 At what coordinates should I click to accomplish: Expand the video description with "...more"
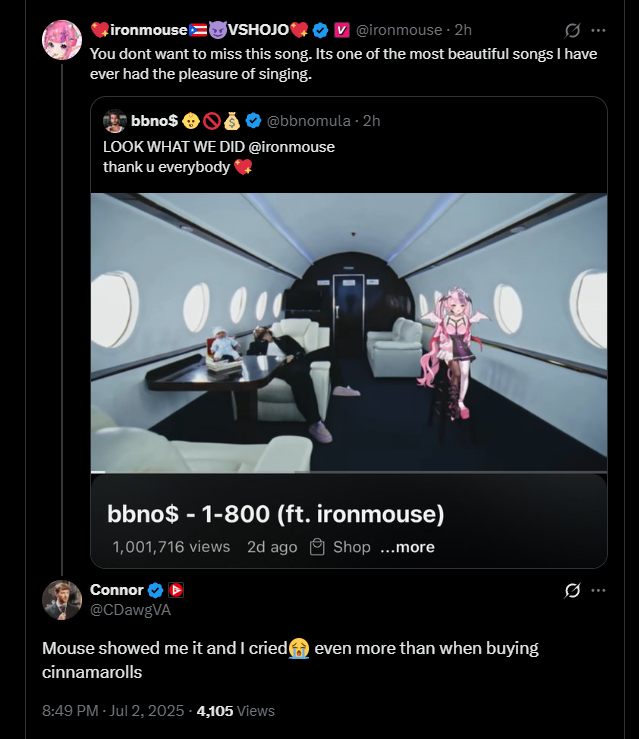coord(407,547)
